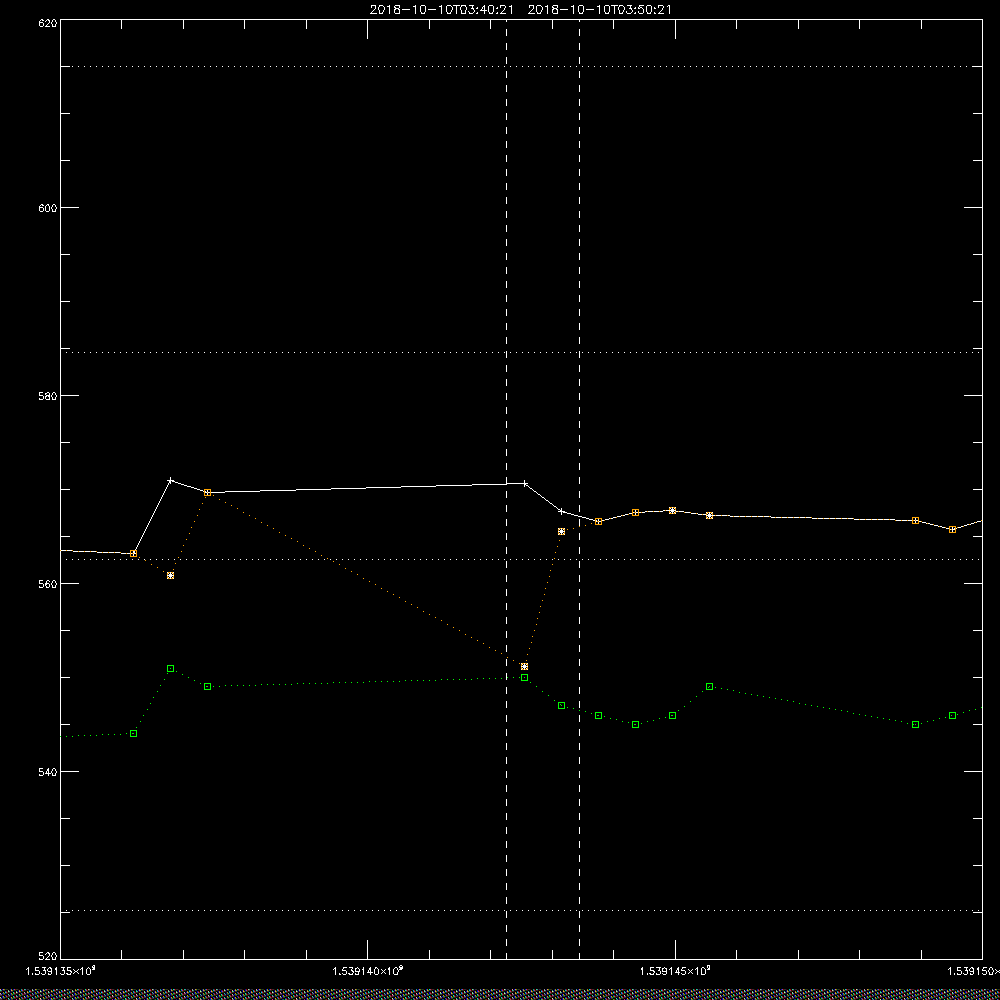Click the leftmost green square data point
Screen dimensions: 1000x1000
[x=133, y=733]
